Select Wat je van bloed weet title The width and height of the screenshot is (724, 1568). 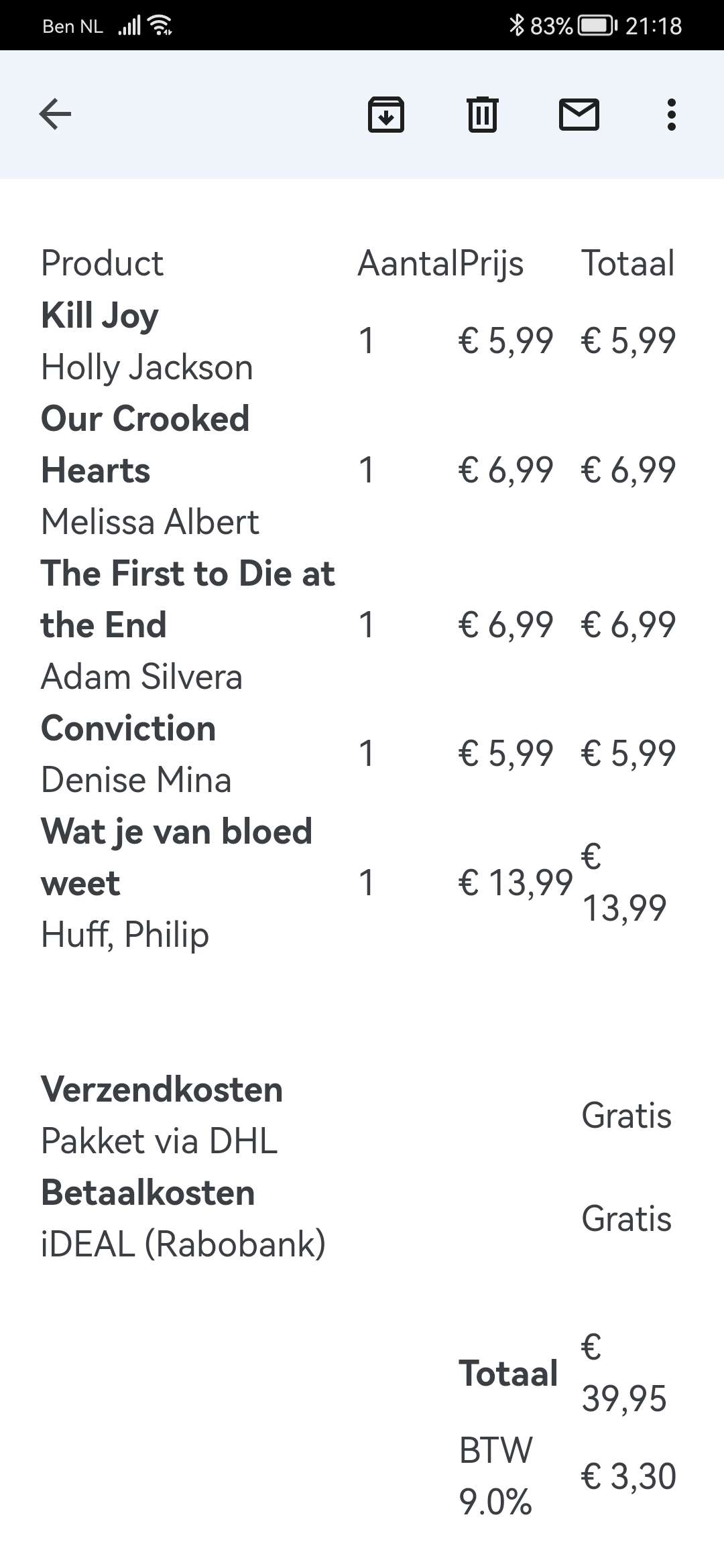176,856
